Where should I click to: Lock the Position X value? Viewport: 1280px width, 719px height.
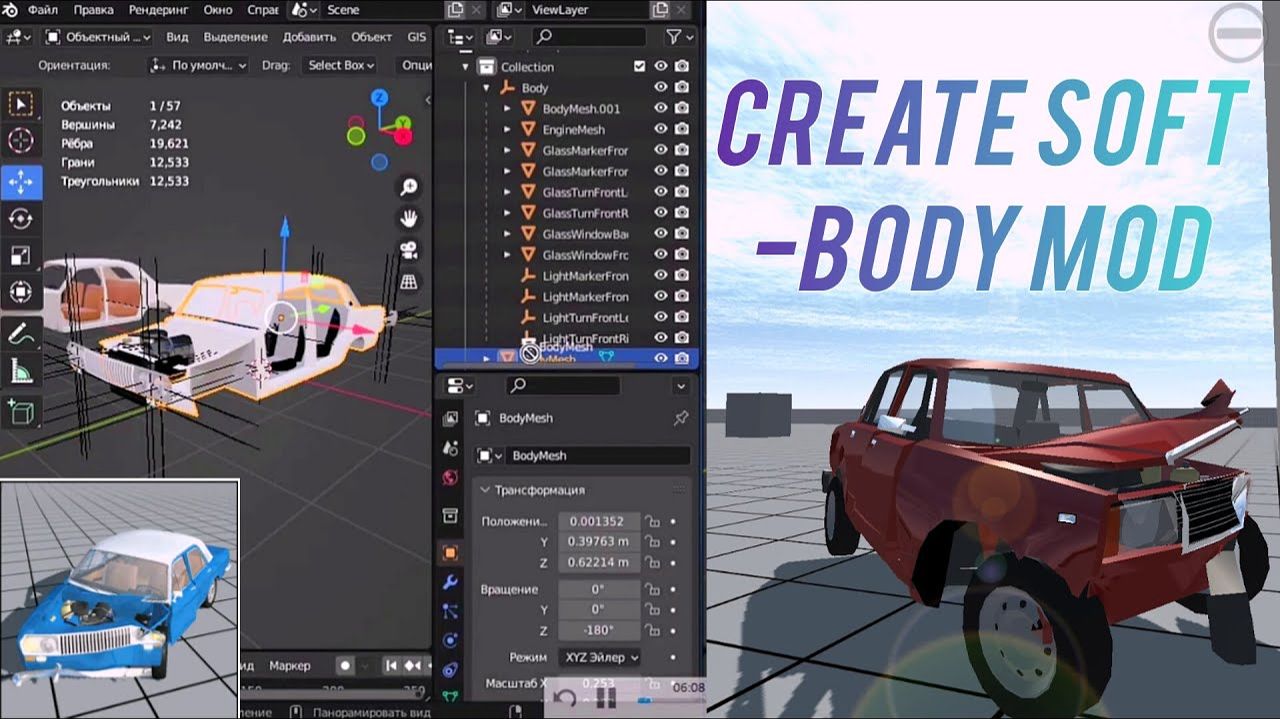click(x=651, y=521)
